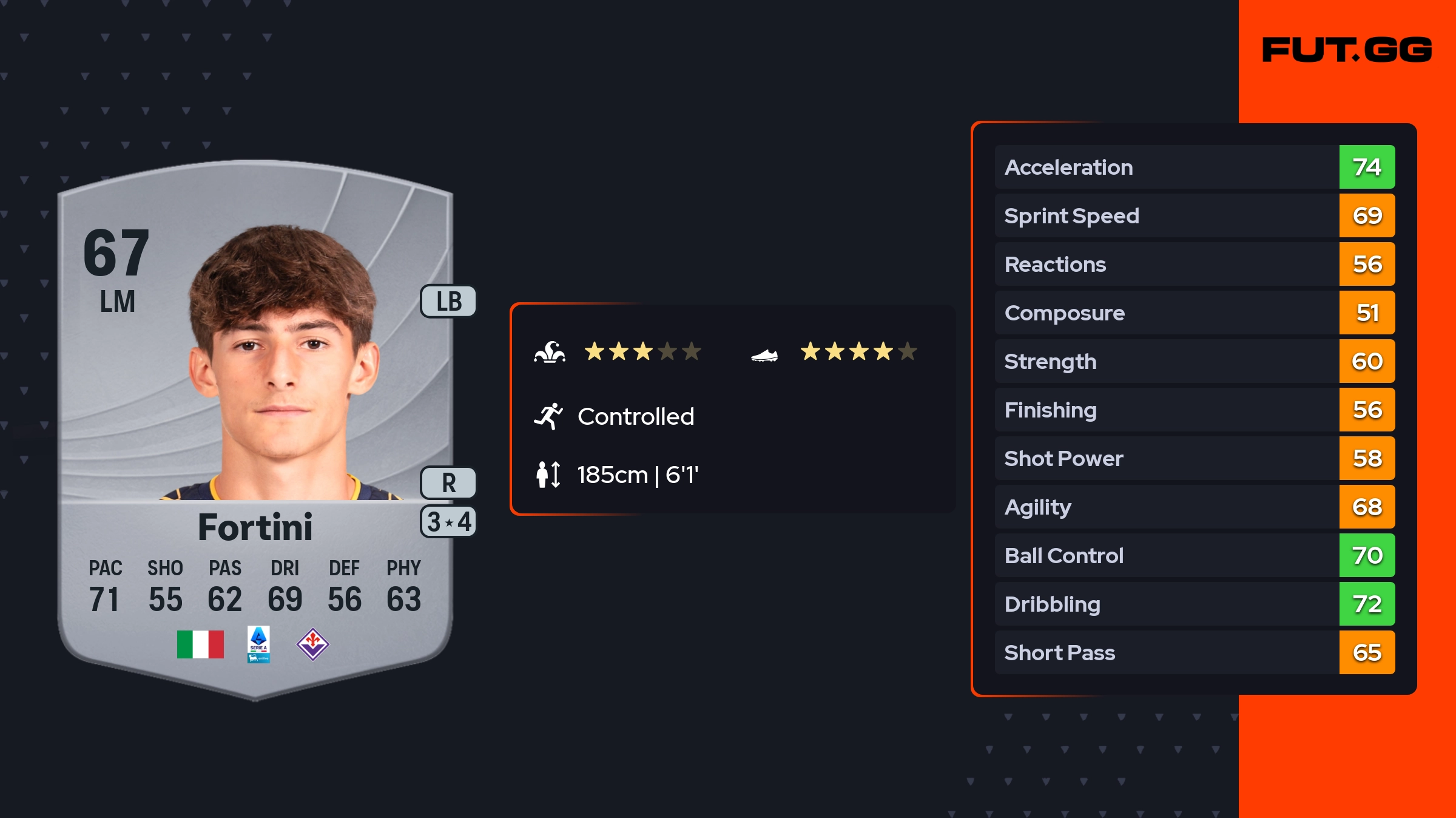1456x818 pixels.
Task: Click the Italy flag on card
Action: tap(200, 644)
